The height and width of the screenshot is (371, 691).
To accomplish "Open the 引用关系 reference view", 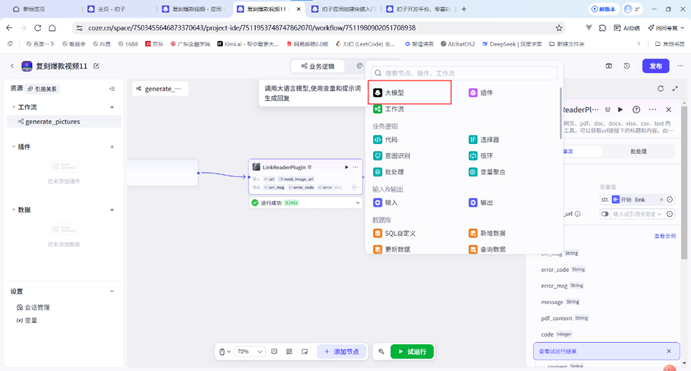I will tap(42, 89).
